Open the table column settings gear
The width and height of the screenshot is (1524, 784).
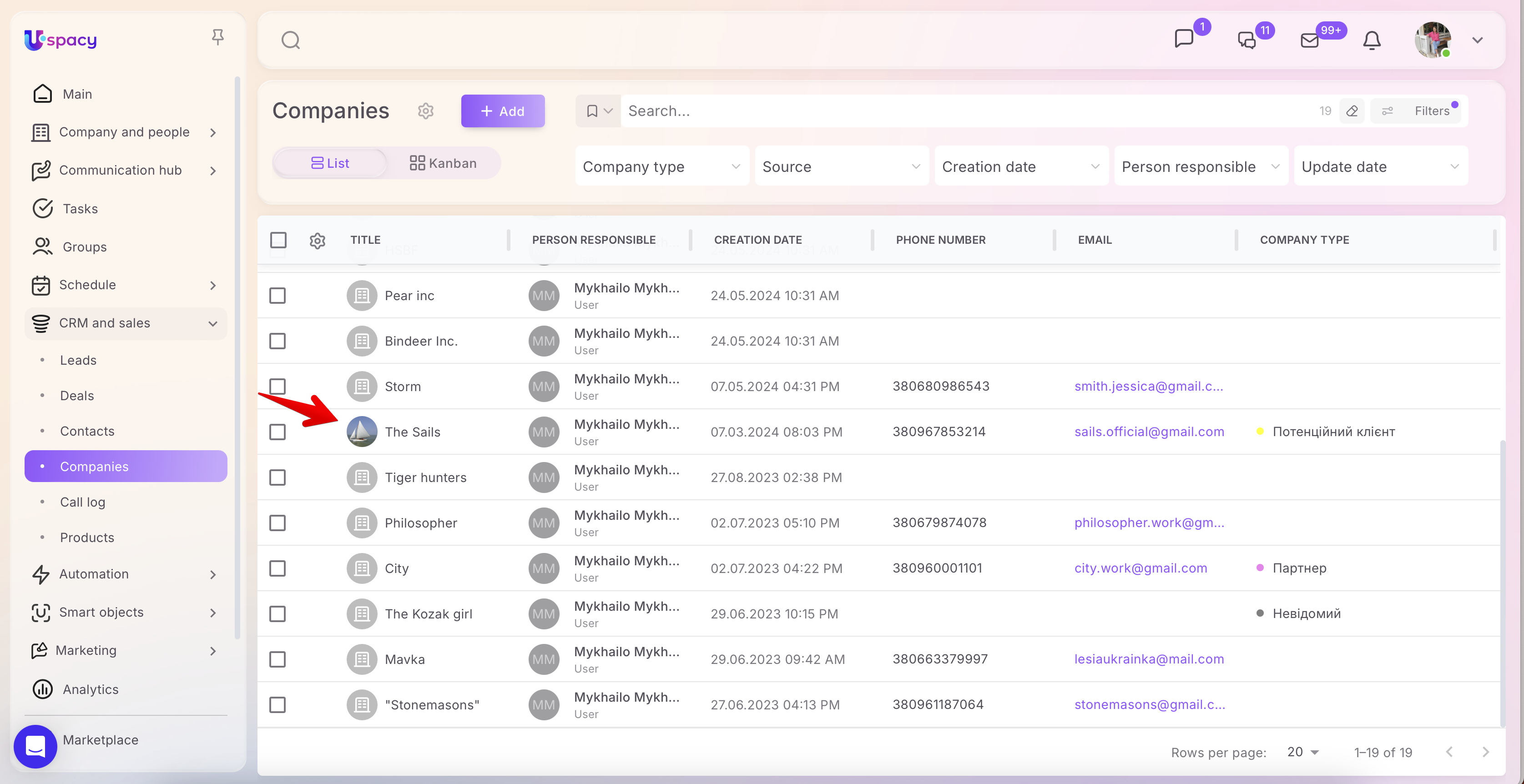point(317,240)
